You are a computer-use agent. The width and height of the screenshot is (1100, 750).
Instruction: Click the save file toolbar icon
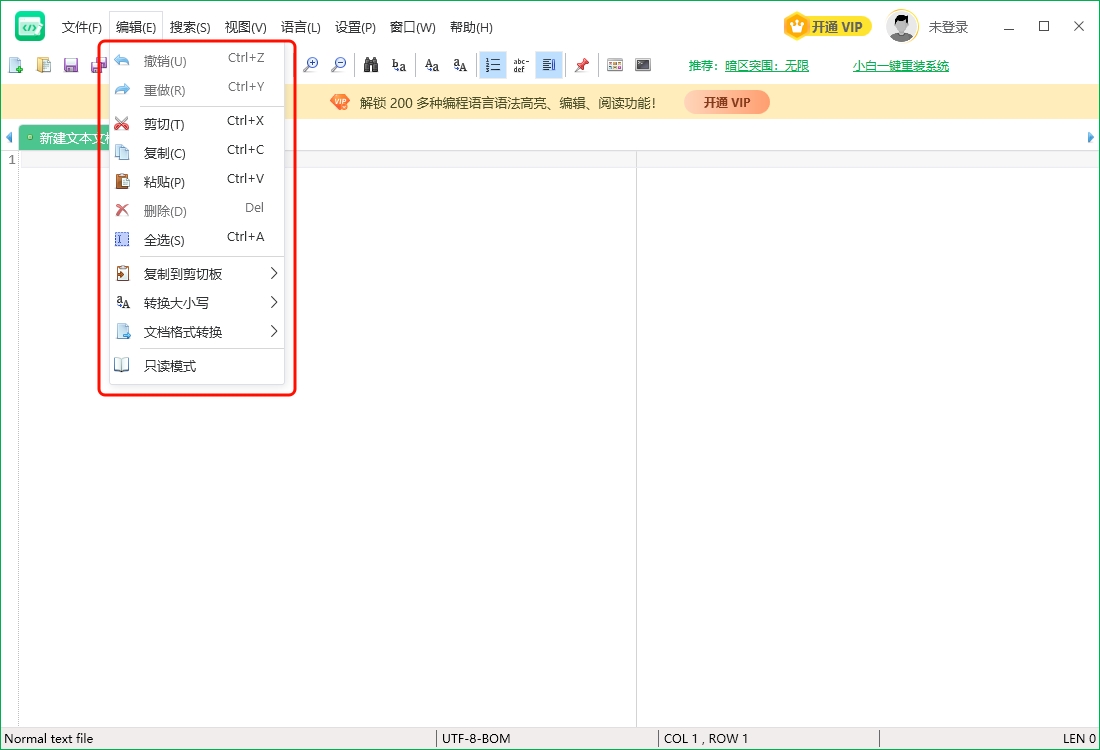pos(71,65)
